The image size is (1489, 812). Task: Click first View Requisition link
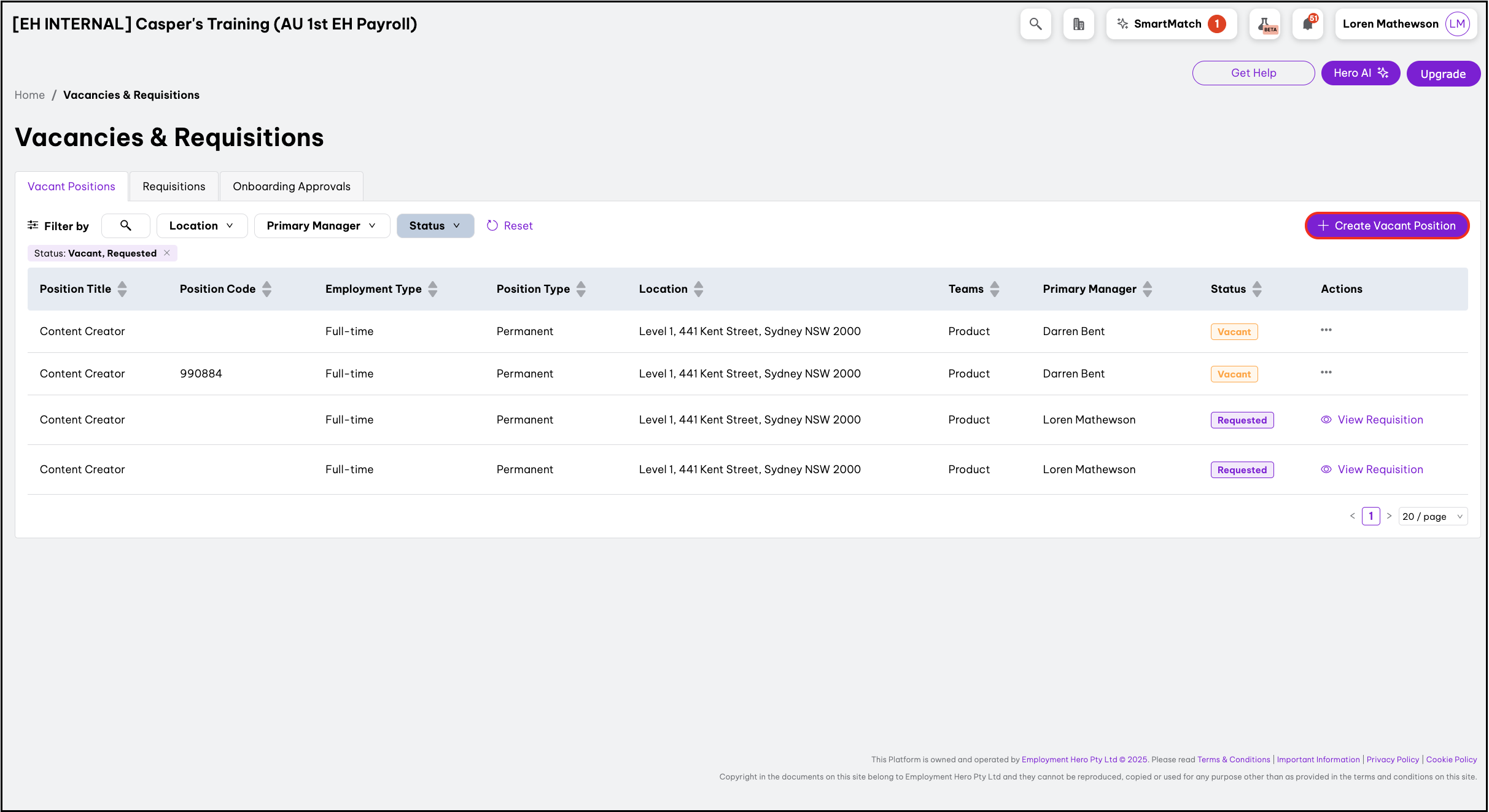(1380, 420)
